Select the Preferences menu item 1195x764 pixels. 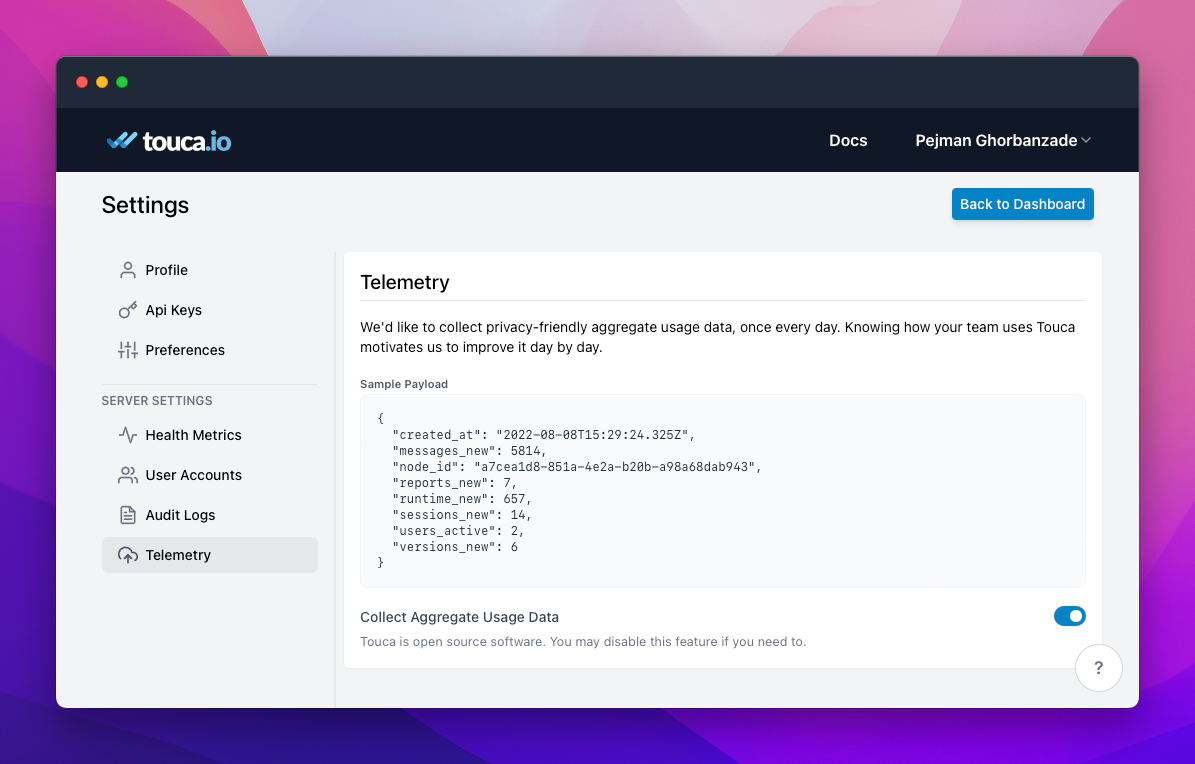(210, 350)
